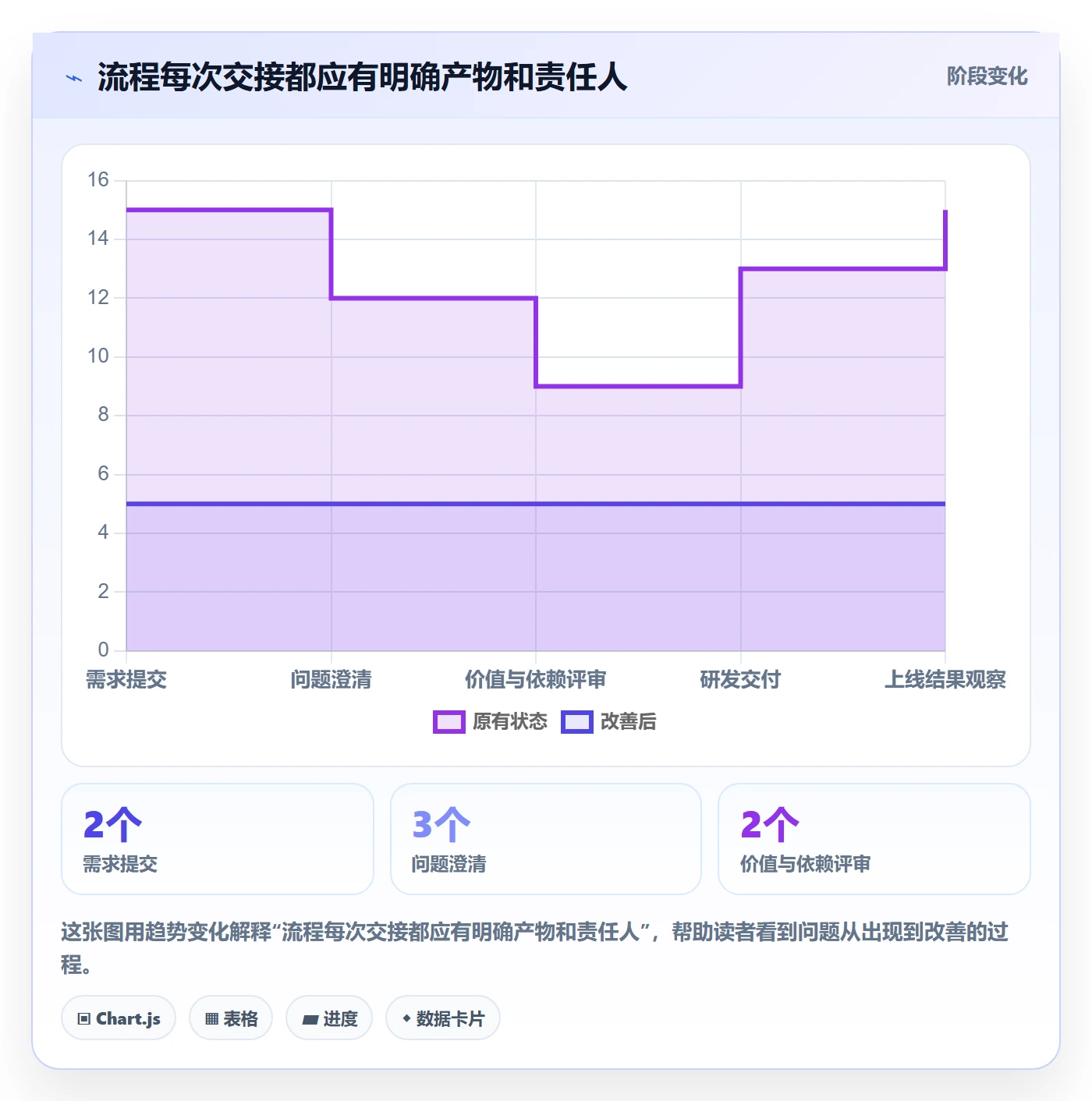Click the 研发交付 x-axis label
Screen dimensions: 1092x1101
click(x=740, y=680)
